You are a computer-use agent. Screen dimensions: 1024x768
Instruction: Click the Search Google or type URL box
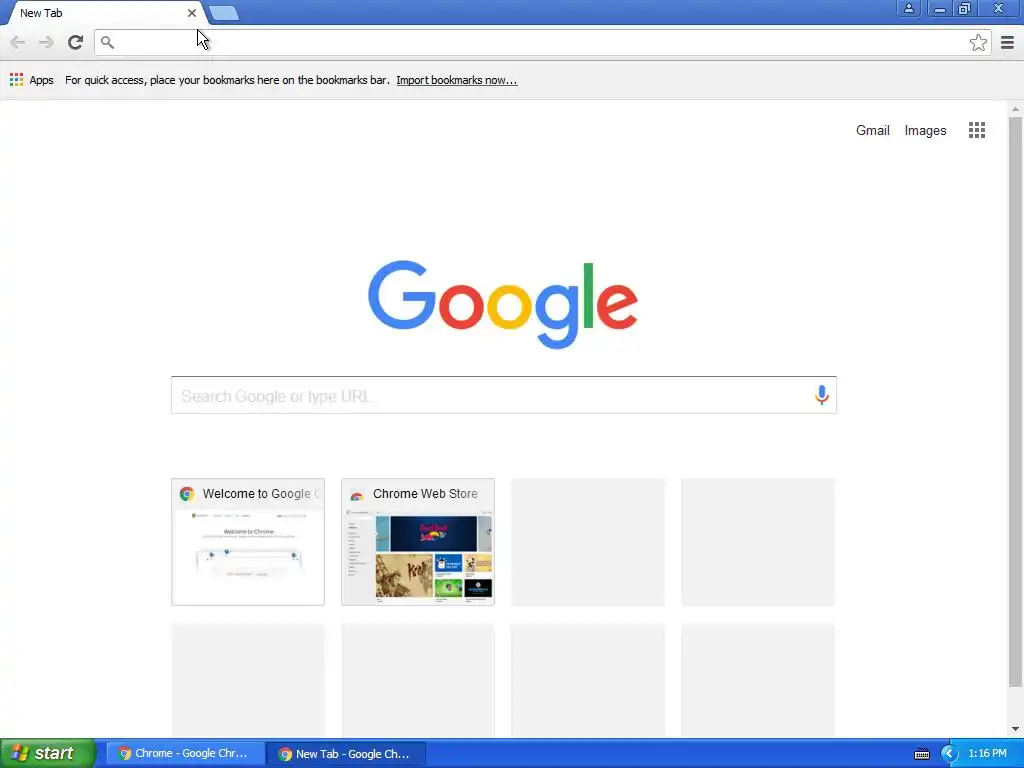point(504,395)
